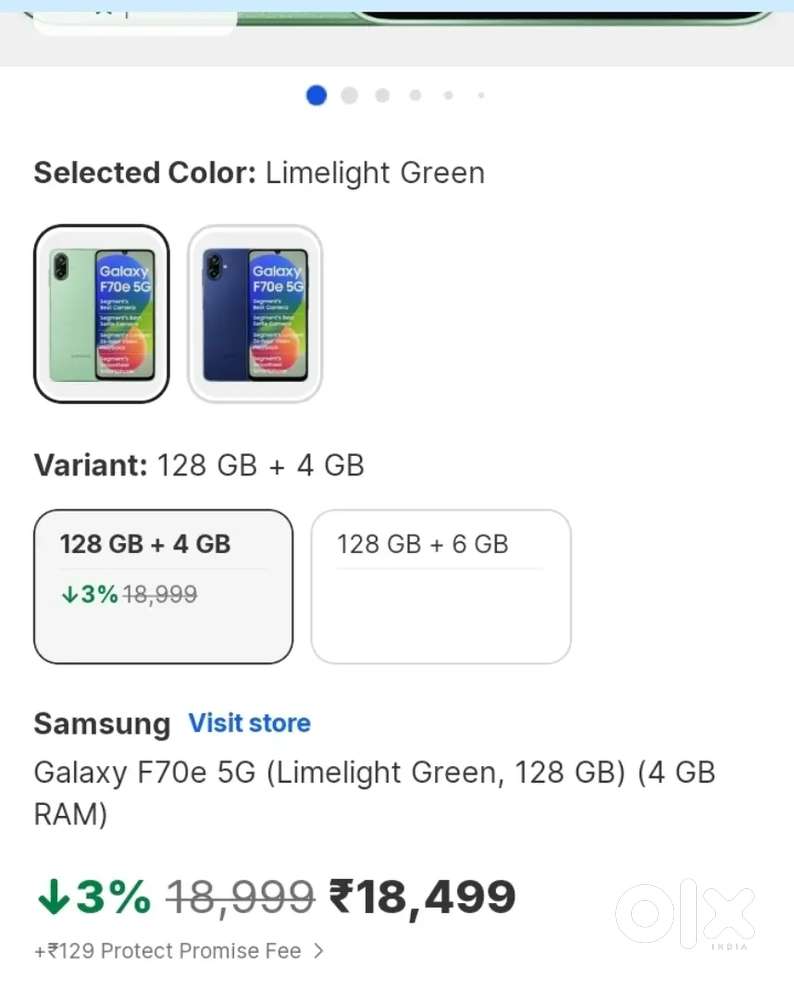Viewport: 794px width, 999px height.
Task: Go to sixth image carousel dot
Action: (x=481, y=96)
